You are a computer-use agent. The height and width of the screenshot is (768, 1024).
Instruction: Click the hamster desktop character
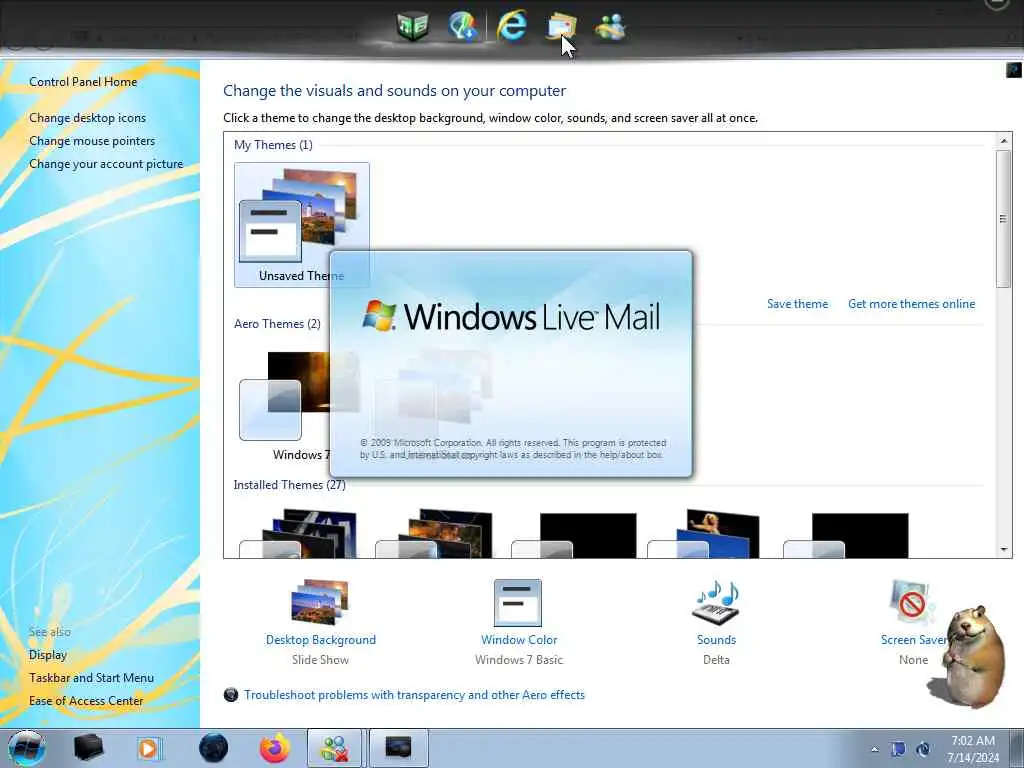coord(970,656)
